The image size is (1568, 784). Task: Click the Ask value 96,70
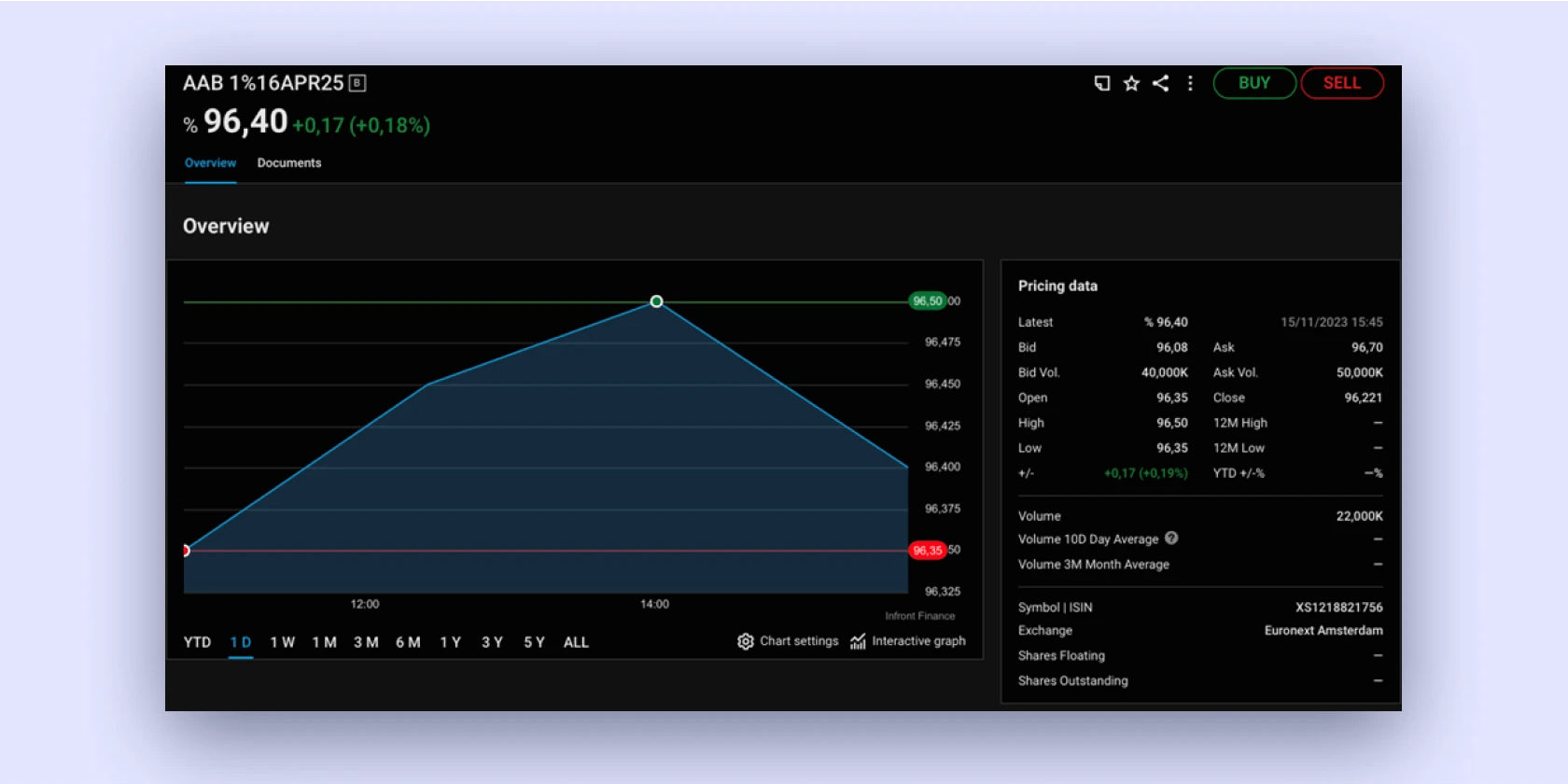(x=1367, y=347)
